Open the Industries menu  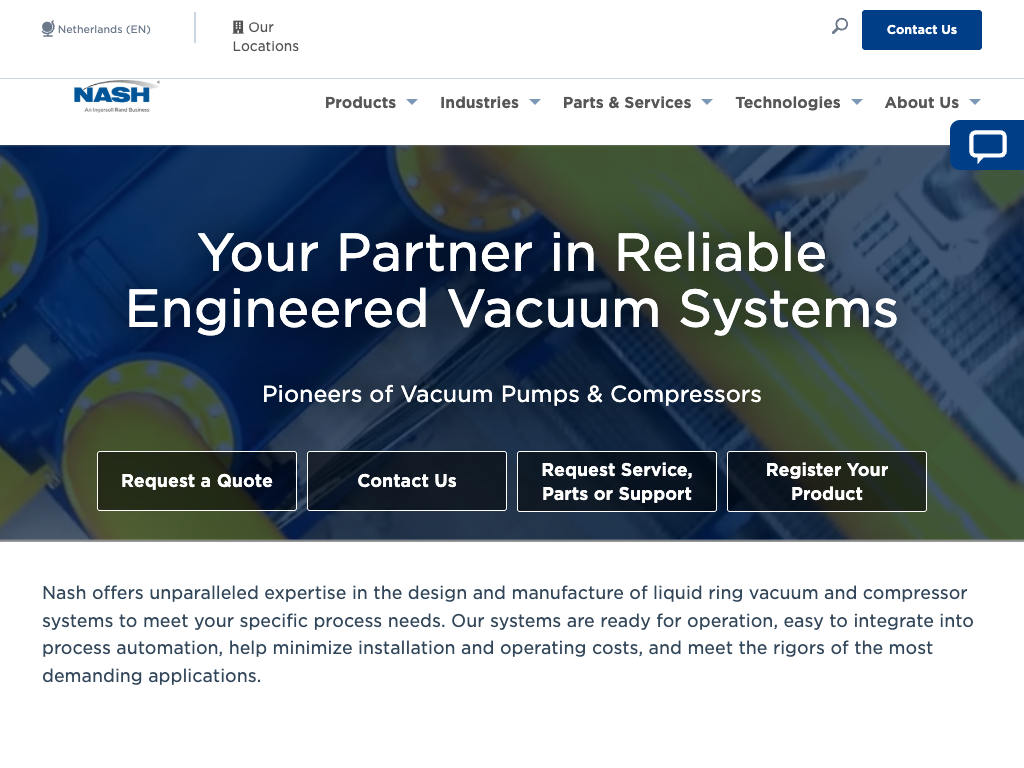coord(479,102)
